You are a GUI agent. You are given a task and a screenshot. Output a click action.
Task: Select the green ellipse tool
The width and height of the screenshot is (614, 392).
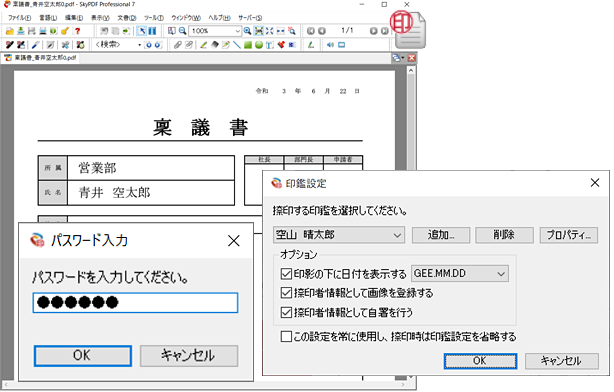coord(258,45)
